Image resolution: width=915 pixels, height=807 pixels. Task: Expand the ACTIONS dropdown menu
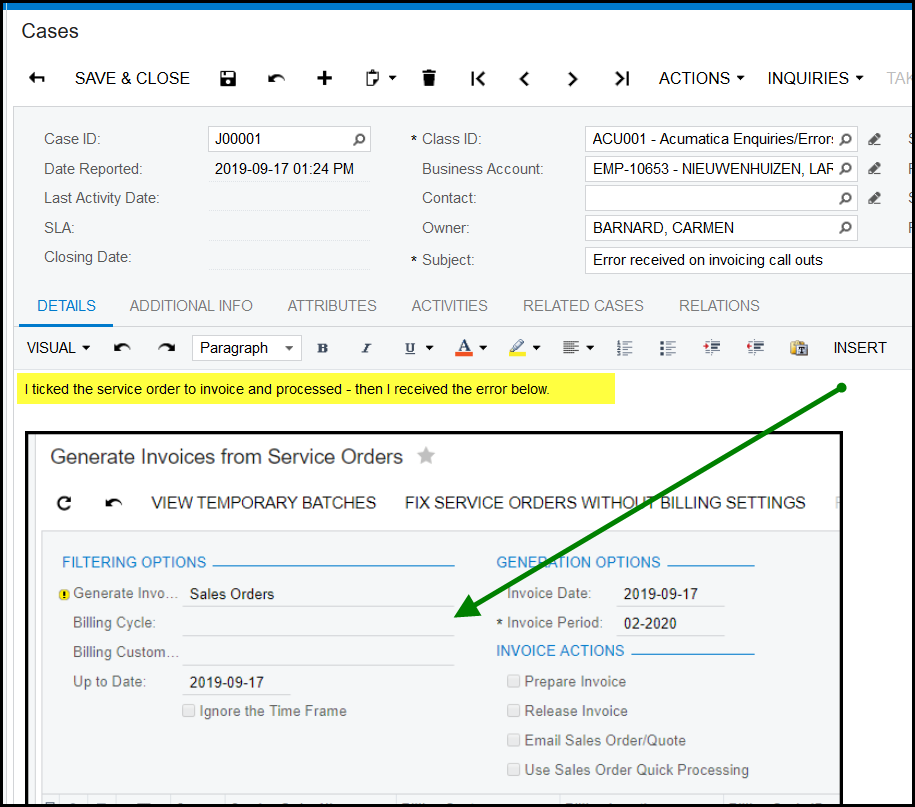coord(701,78)
